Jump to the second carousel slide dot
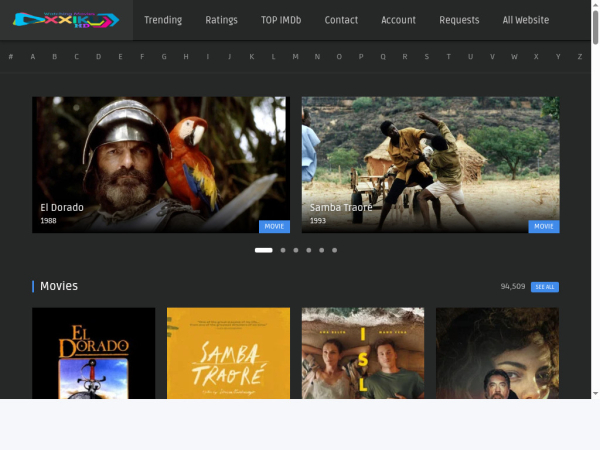The image size is (600, 450). pyautogui.click(x=283, y=250)
